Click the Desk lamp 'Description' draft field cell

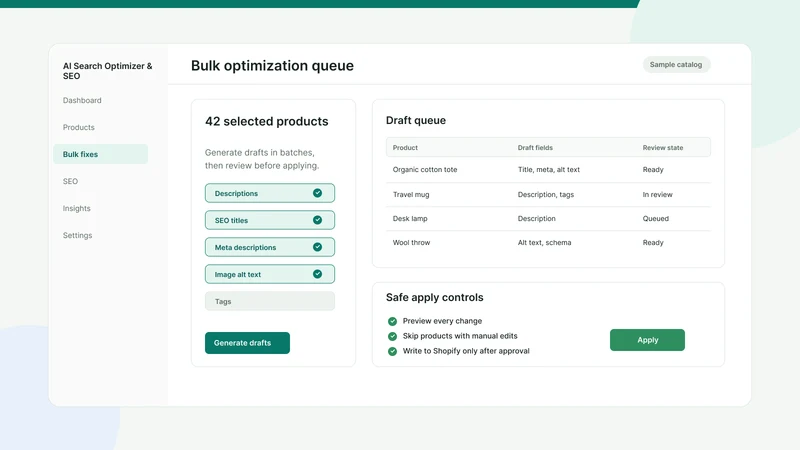(x=537, y=218)
